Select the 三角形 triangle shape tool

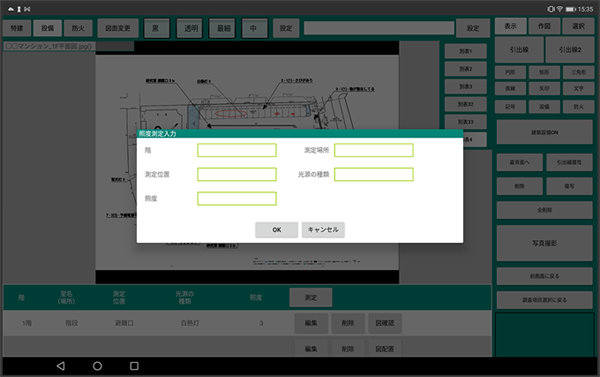579,72
